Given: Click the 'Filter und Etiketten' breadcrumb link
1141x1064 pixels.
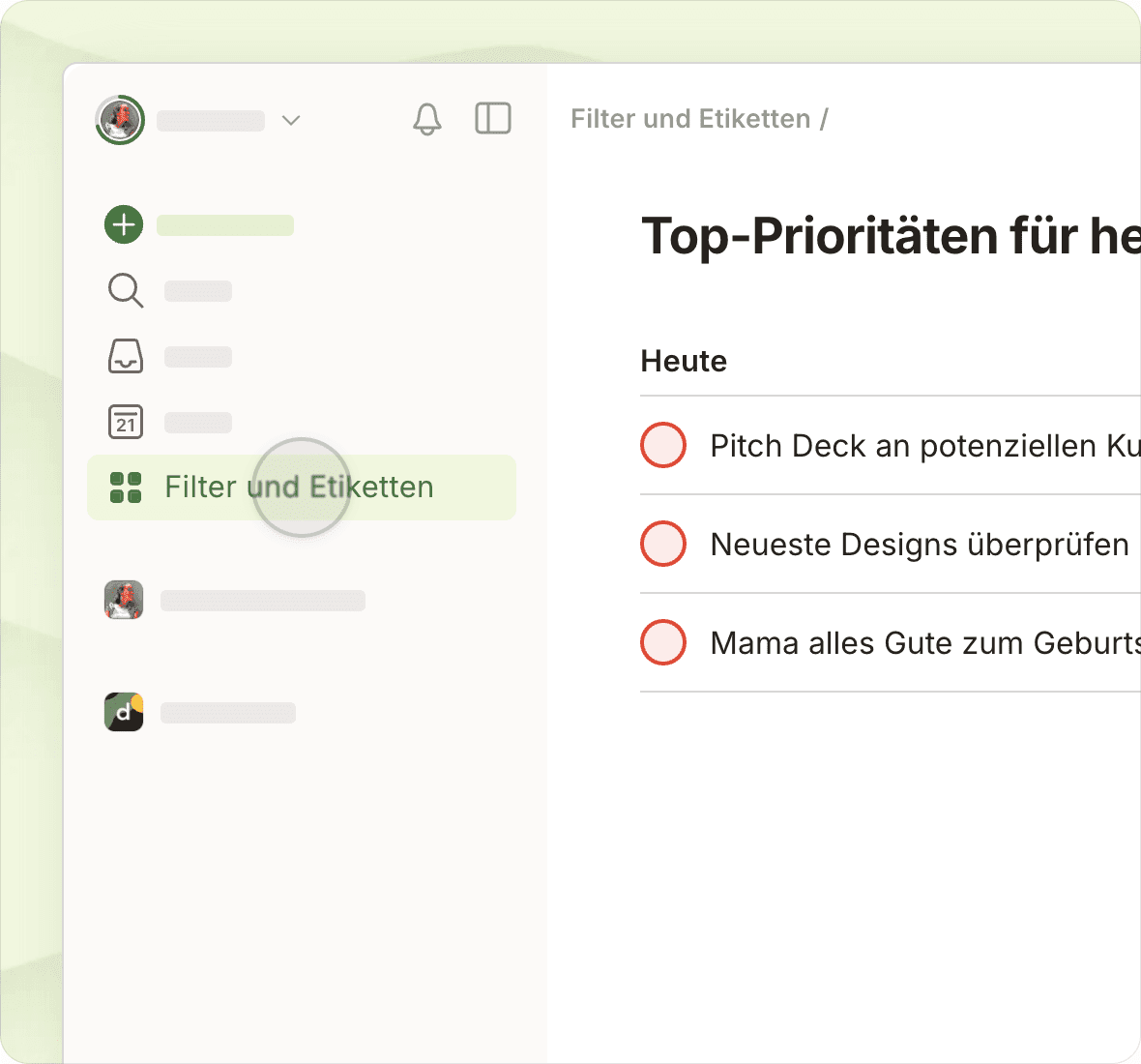Looking at the screenshot, I should pyautogui.click(x=690, y=119).
